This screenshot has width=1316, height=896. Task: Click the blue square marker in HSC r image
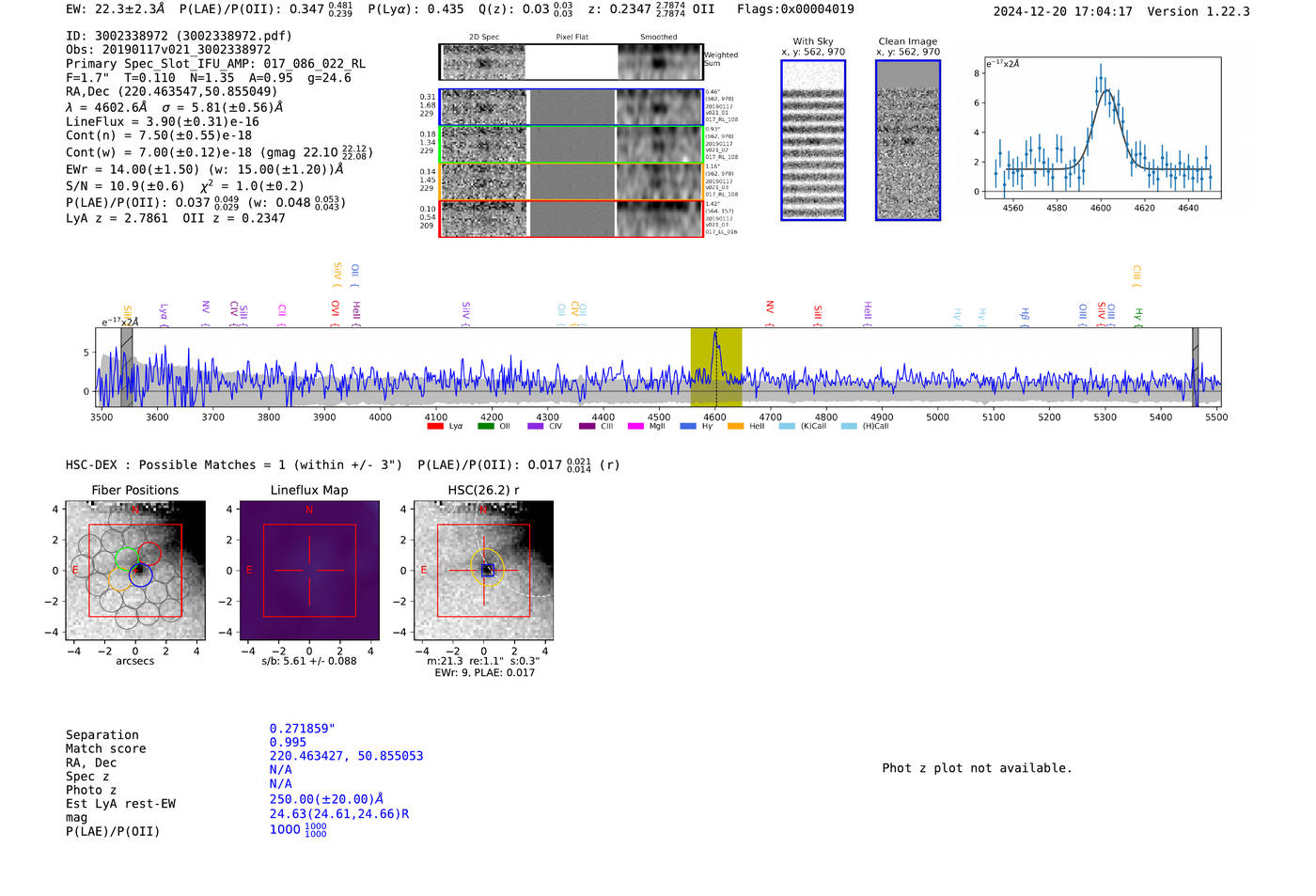[487, 570]
